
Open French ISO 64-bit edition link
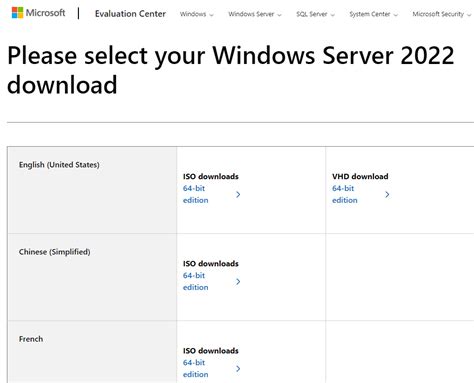pos(196,368)
